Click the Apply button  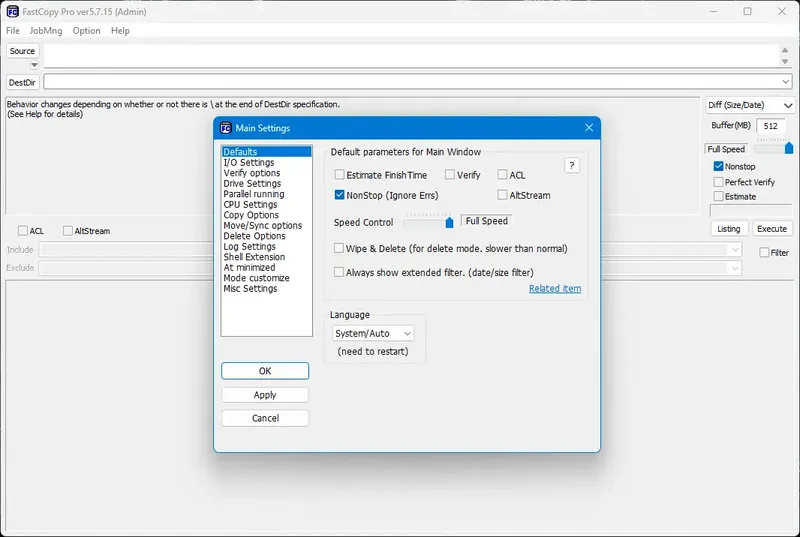(265, 395)
